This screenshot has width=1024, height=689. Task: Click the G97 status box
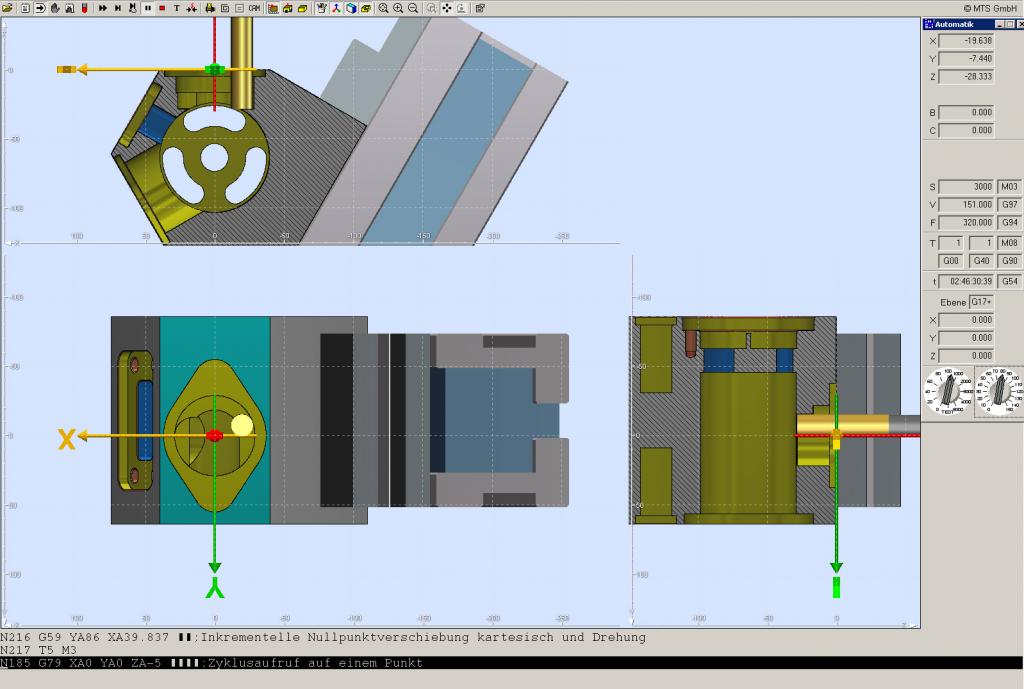point(1009,204)
